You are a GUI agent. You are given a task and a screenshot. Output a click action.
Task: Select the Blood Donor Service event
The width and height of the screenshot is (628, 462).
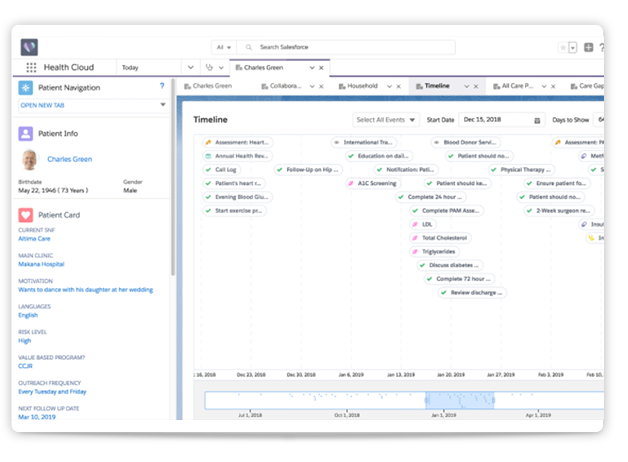pyautogui.click(x=465, y=142)
